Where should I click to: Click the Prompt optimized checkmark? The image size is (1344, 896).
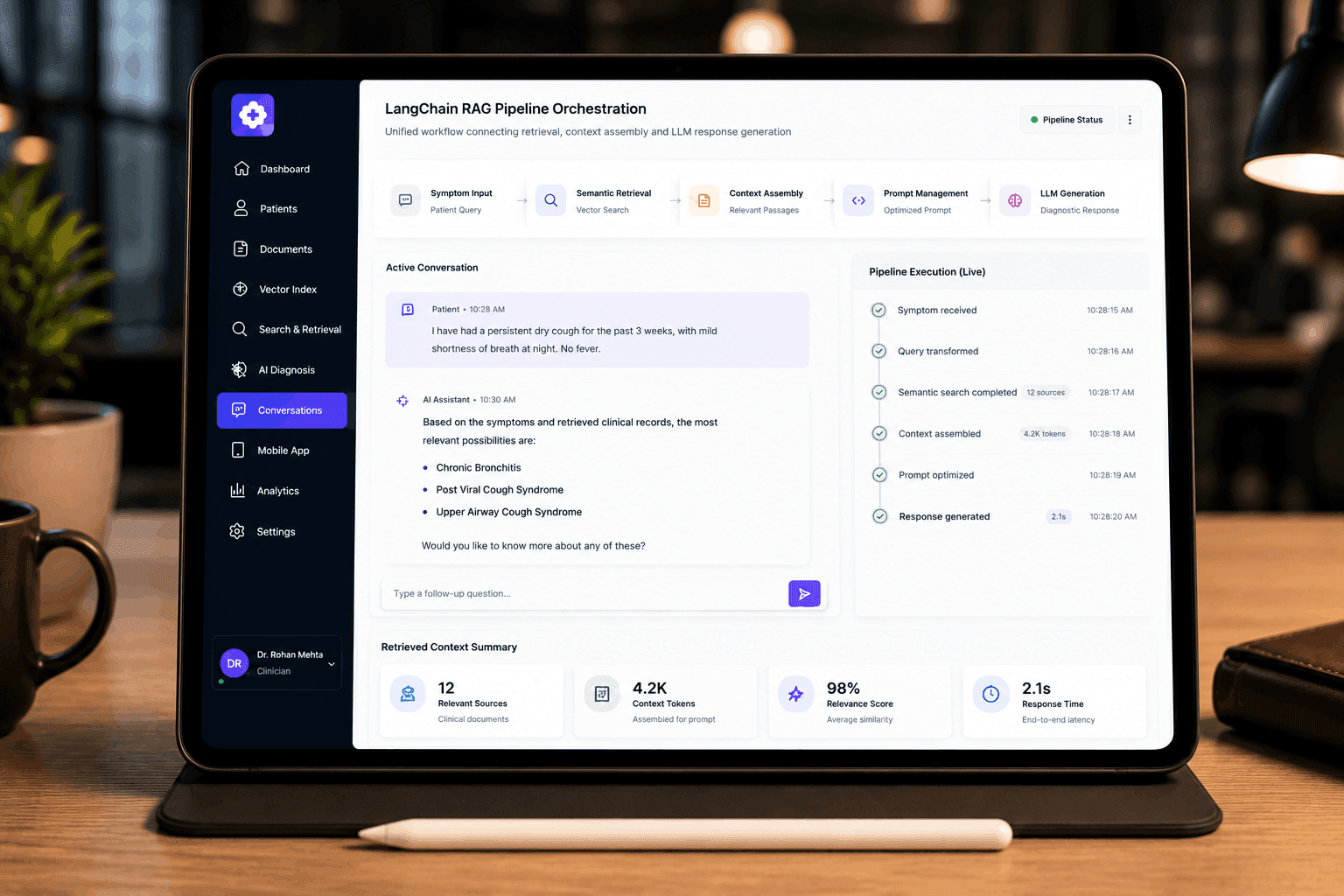click(x=879, y=474)
